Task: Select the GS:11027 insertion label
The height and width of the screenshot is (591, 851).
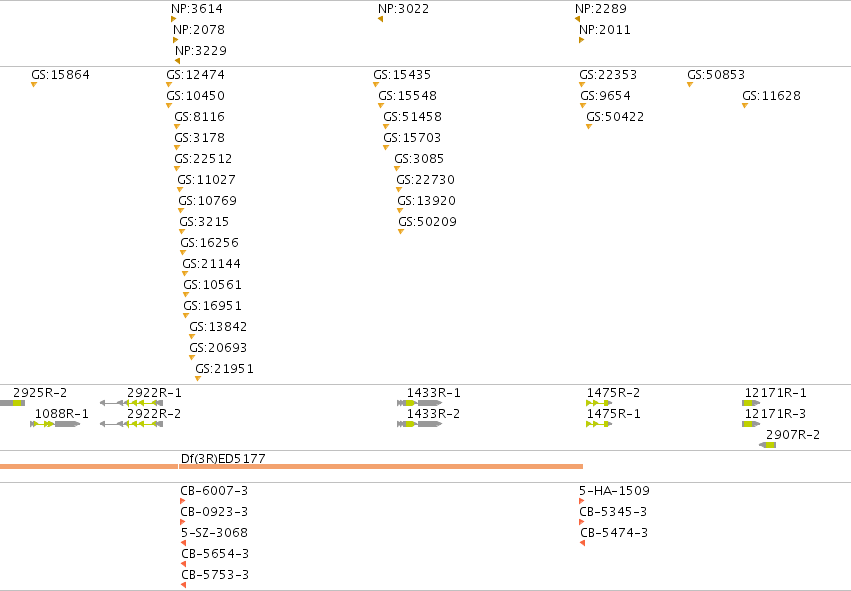Action: pos(206,180)
